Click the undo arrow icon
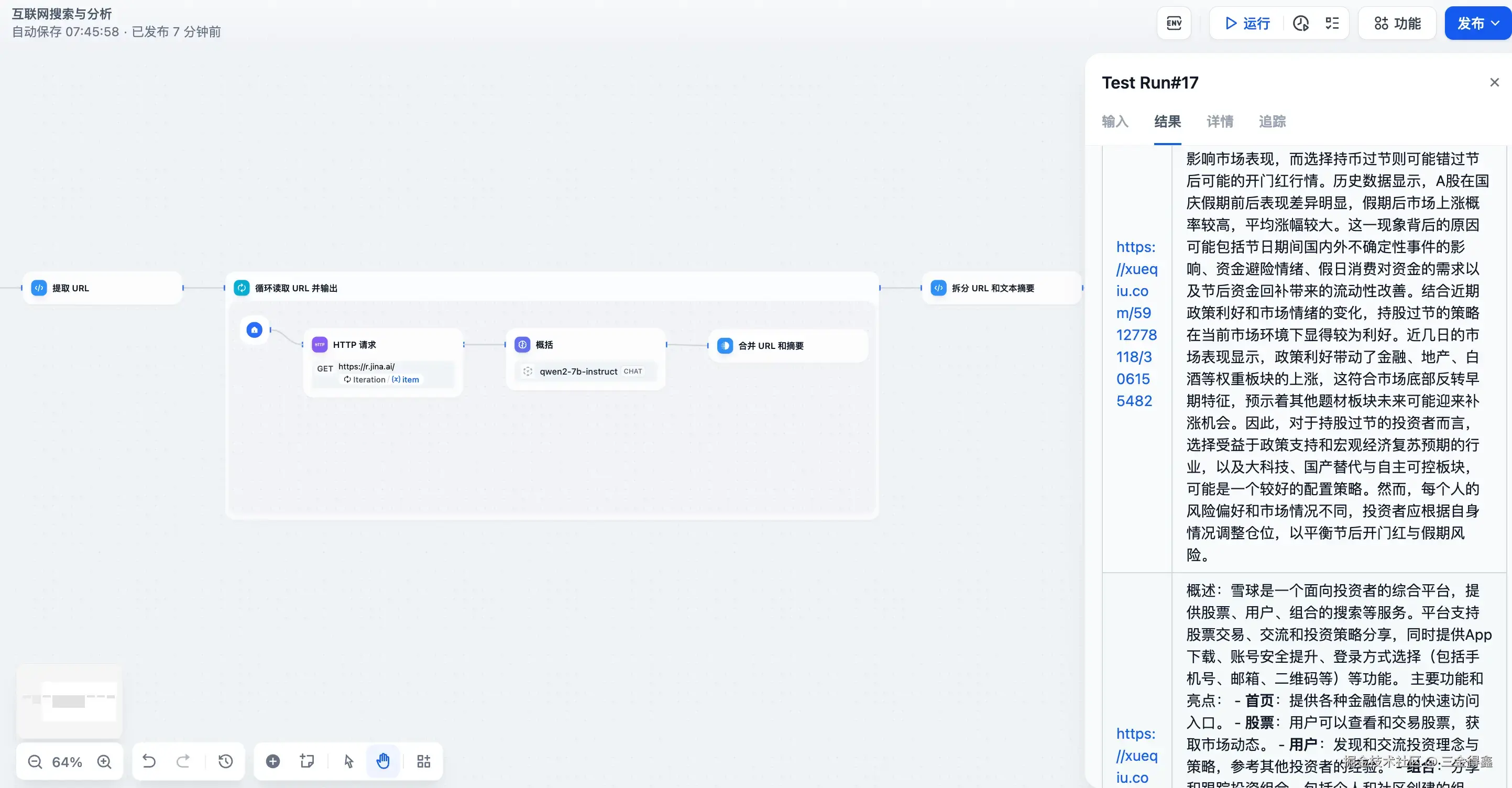 149,762
